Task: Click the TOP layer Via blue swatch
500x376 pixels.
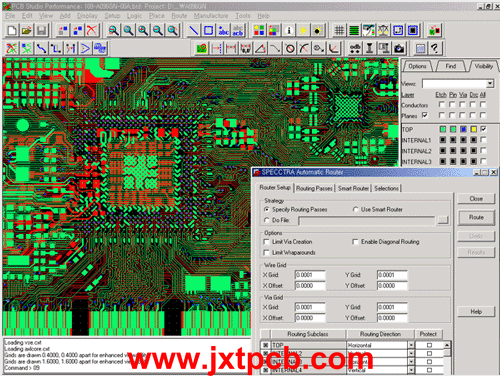Action: coord(463,129)
